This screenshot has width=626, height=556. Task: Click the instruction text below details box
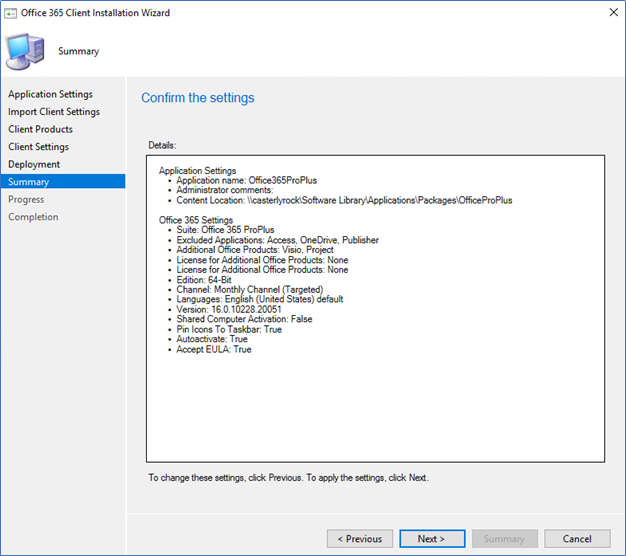pos(288,478)
